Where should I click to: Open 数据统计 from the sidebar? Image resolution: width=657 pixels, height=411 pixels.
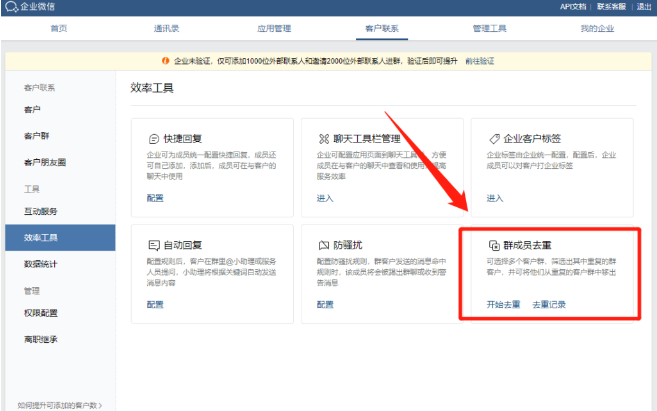(41, 263)
